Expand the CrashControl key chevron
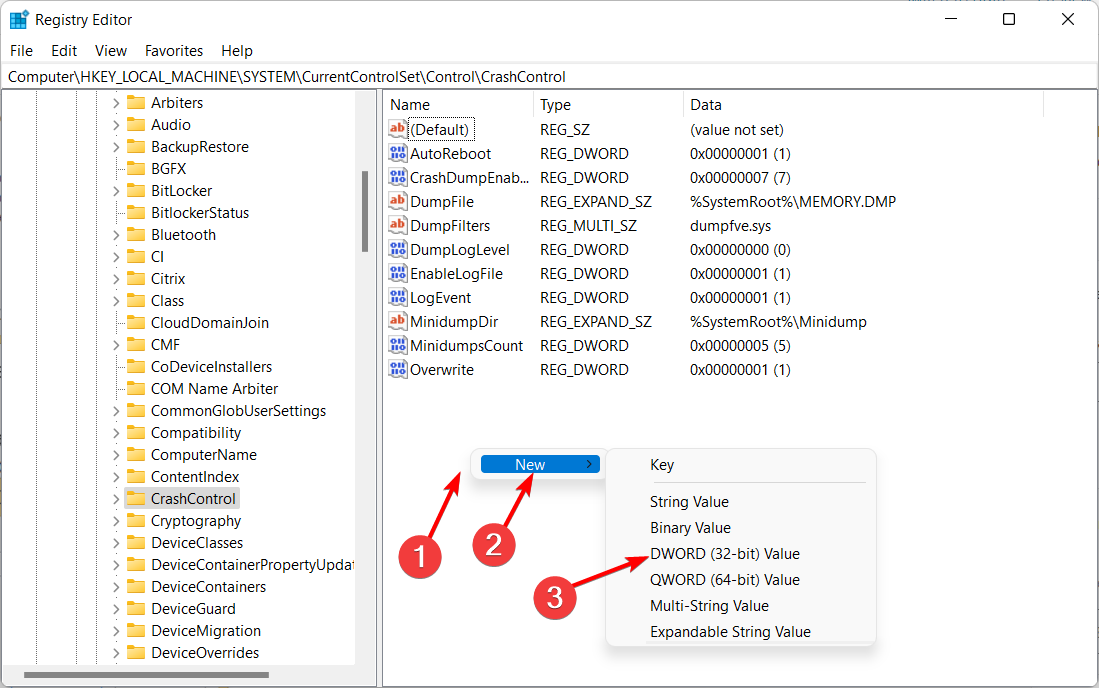This screenshot has height=688, width=1099. 116,499
